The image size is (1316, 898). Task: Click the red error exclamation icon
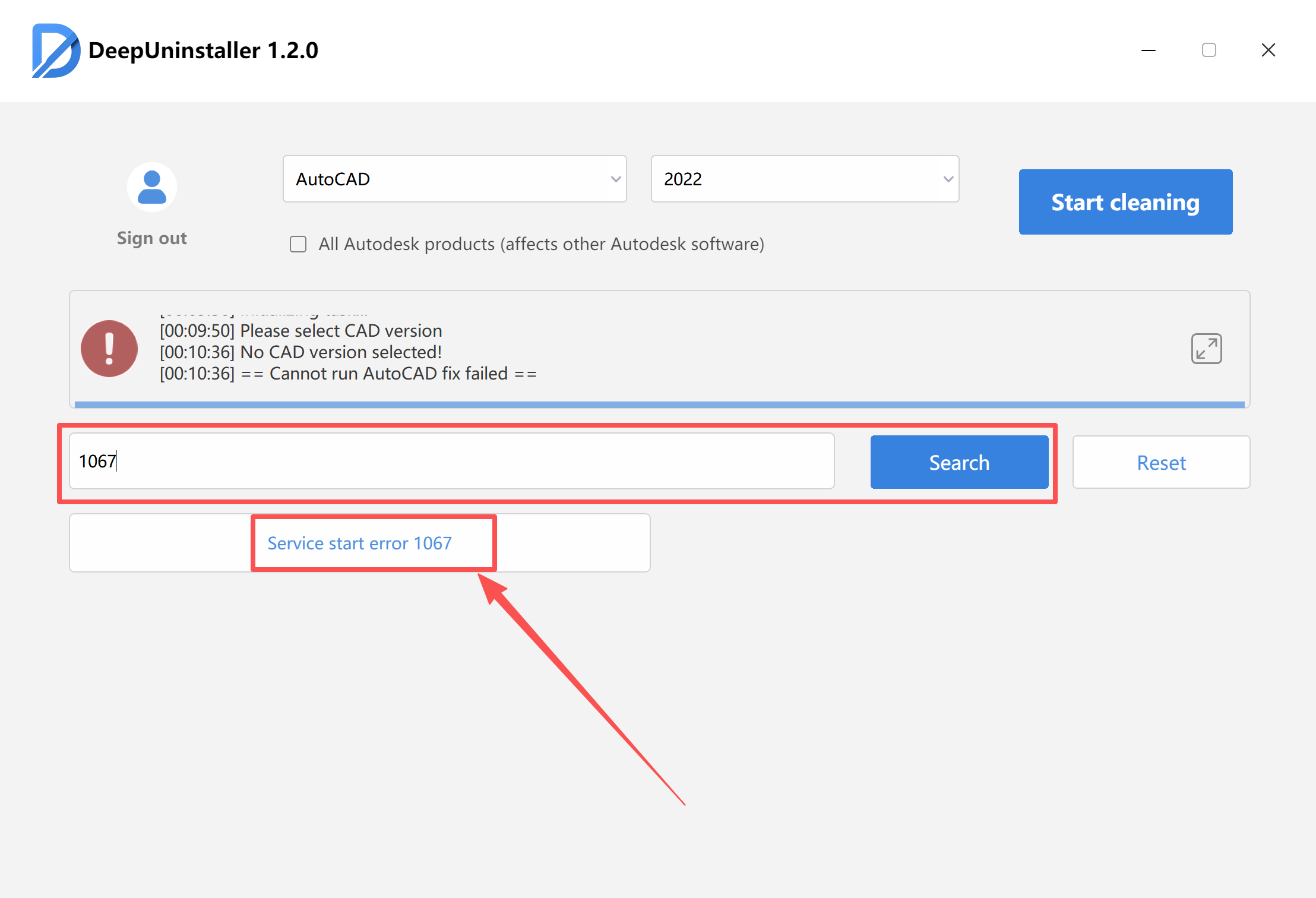pos(109,349)
